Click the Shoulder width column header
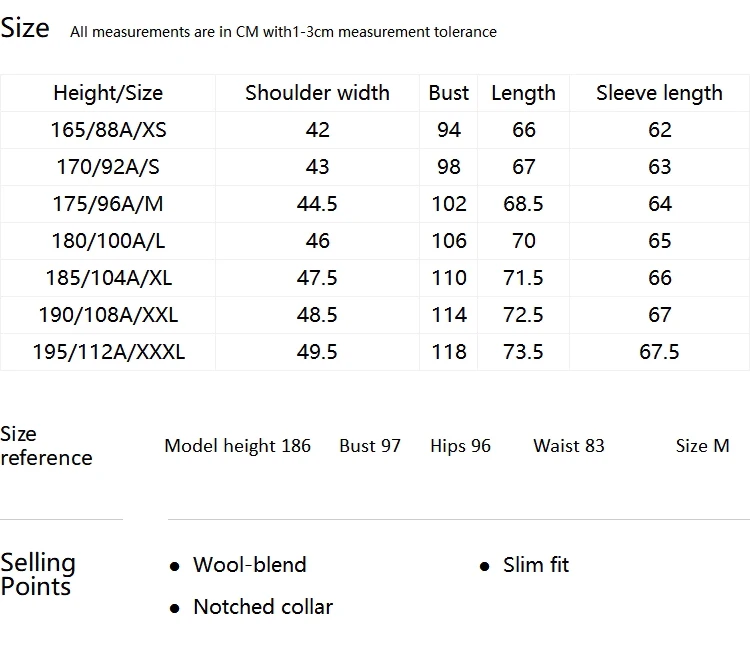The width and height of the screenshot is (750, 646). tap(317, 93)
